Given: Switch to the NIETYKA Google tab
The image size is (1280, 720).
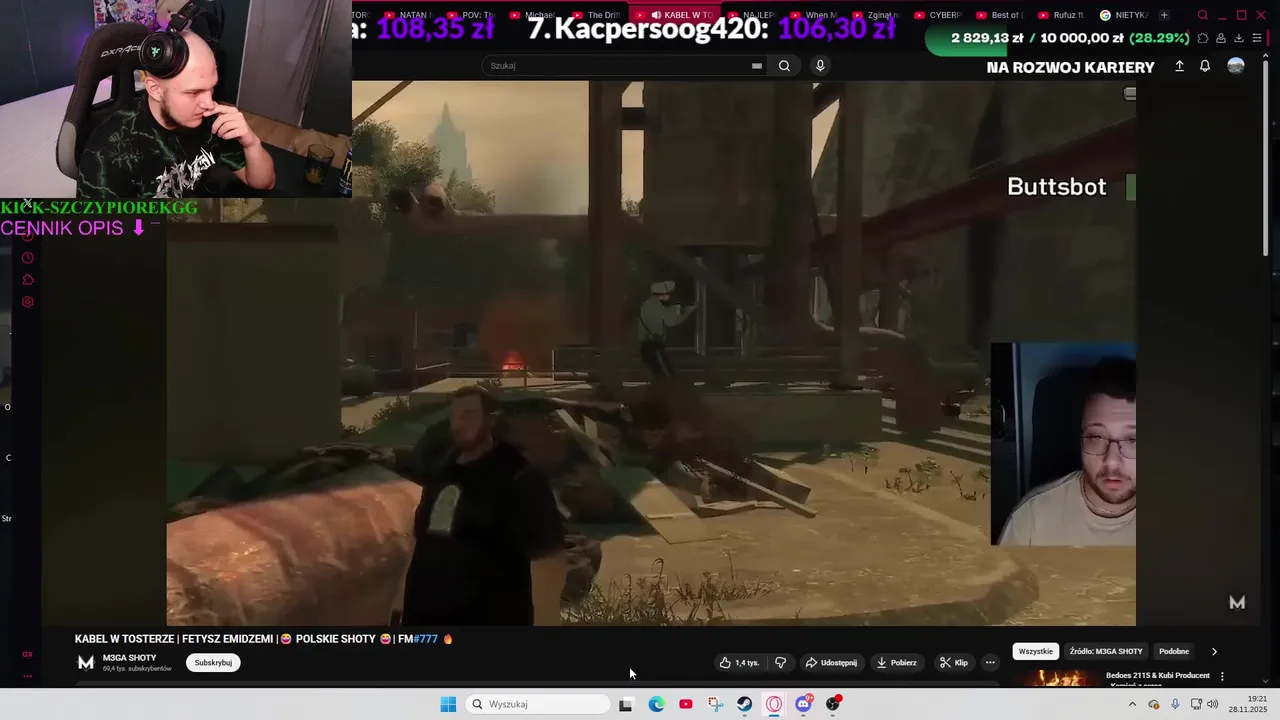Looking at the screenshot, I should point(1124,15).
